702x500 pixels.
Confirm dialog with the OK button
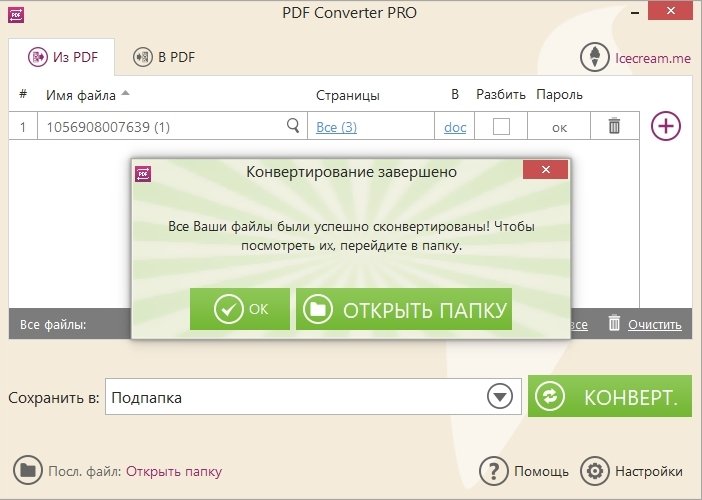tap(240, 309)
